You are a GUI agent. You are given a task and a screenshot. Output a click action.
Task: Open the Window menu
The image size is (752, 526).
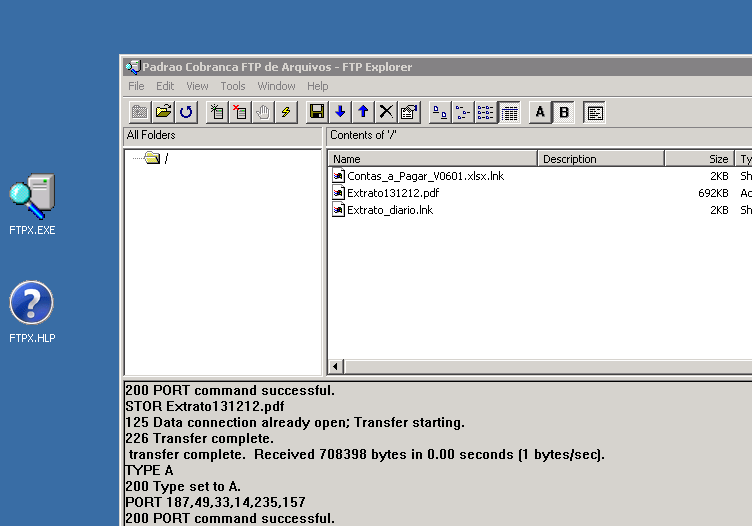pos(276,86)
